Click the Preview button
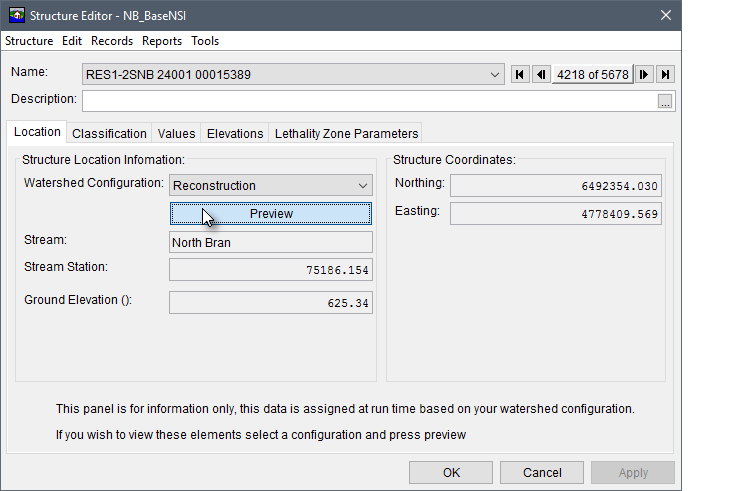 coord(271,214)
